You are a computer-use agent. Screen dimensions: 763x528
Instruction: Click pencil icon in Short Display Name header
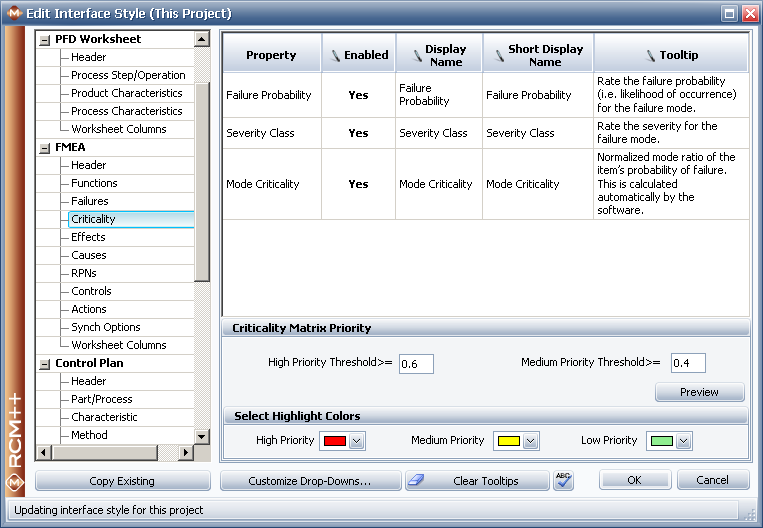coord(496,55)
